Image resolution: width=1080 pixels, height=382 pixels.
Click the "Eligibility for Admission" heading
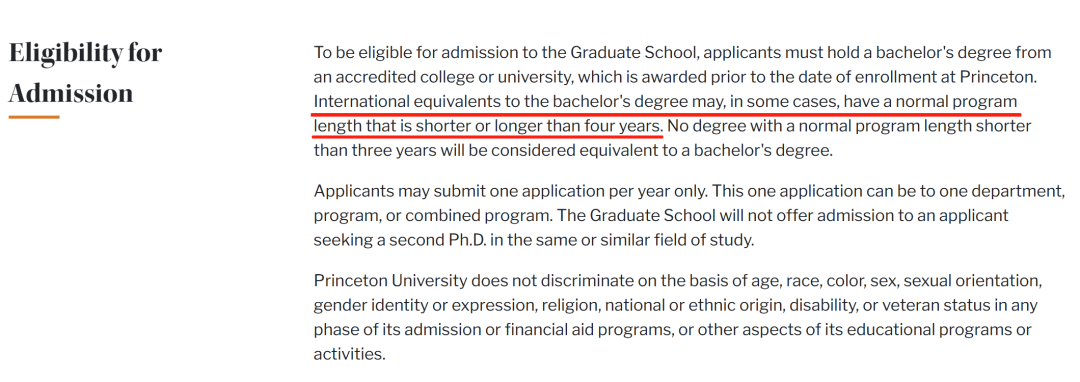point(85,72)
